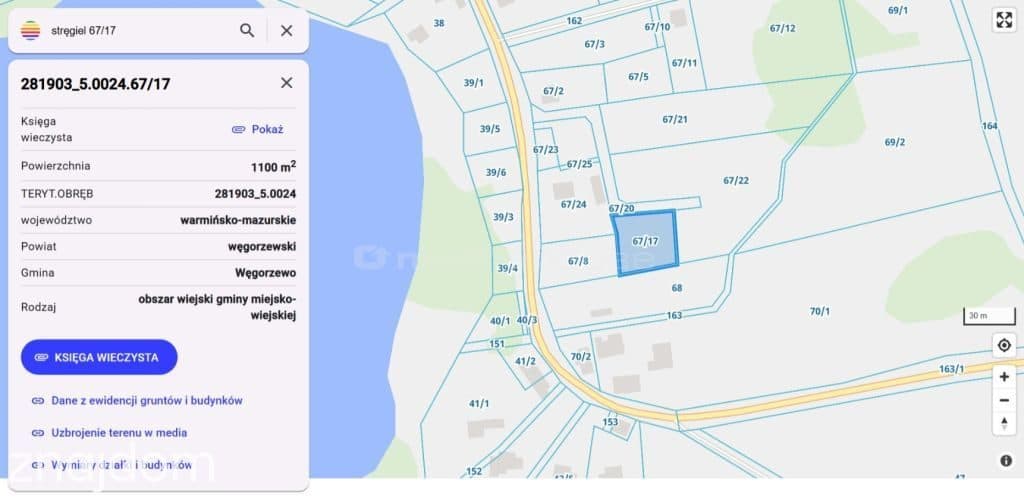Select parcel 67/21 on the map

pyautogui.click(x=675, y=120)
